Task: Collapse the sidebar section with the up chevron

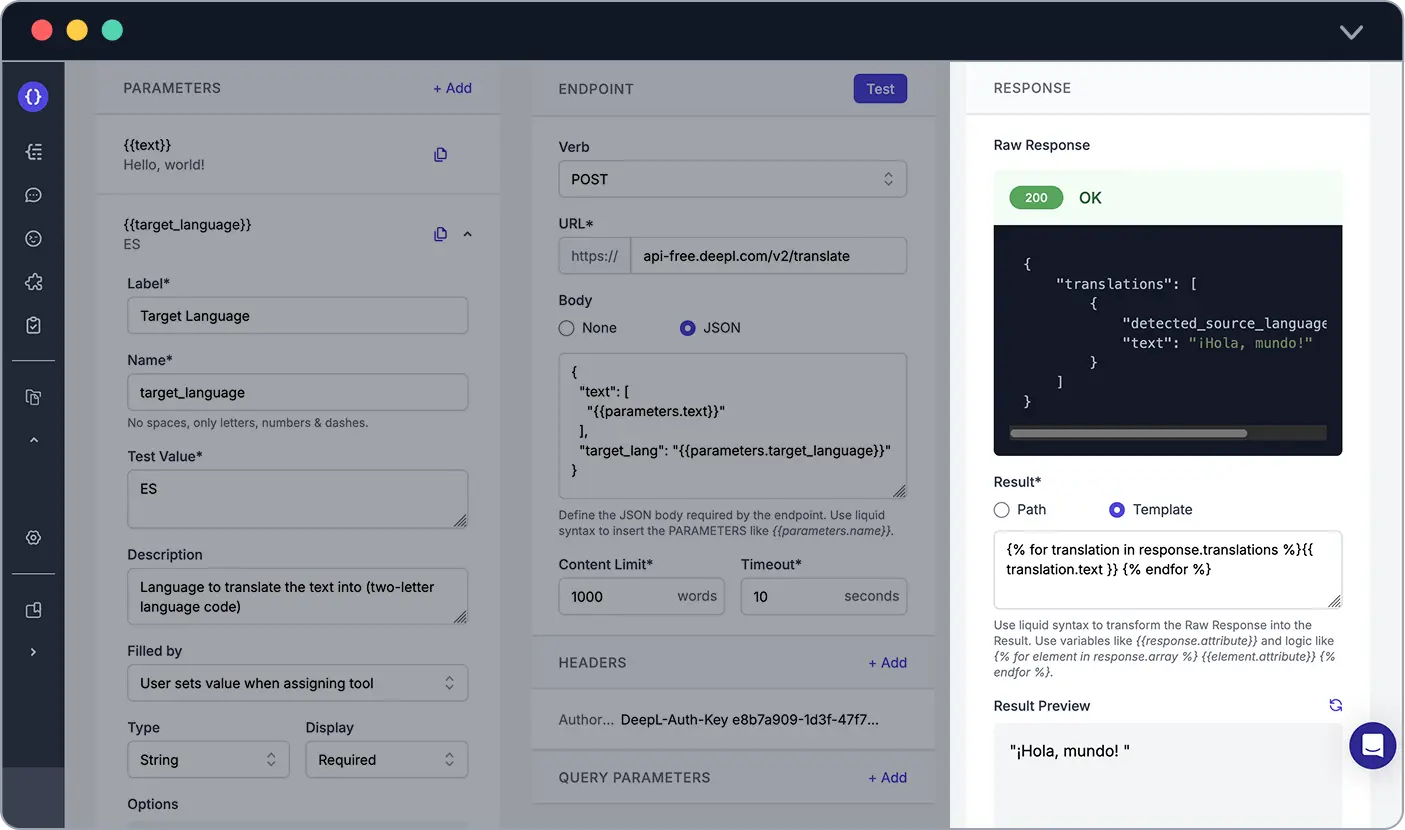Action: 34,440
